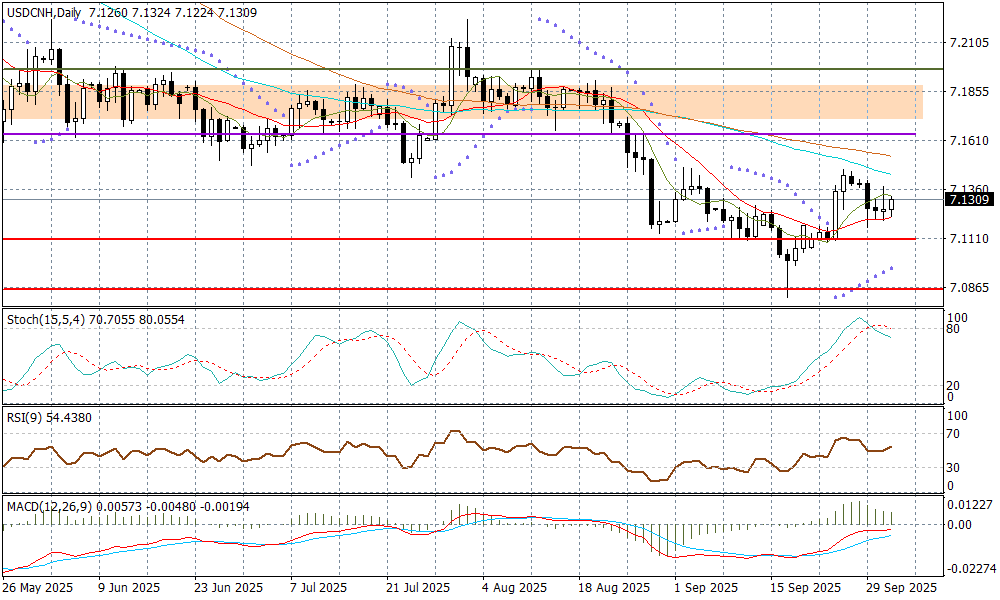The height and width of the screenshot is (600, 1000).
Task: Click the MACD(12,26,9) indicator label
Action: (x=48, y=507)
